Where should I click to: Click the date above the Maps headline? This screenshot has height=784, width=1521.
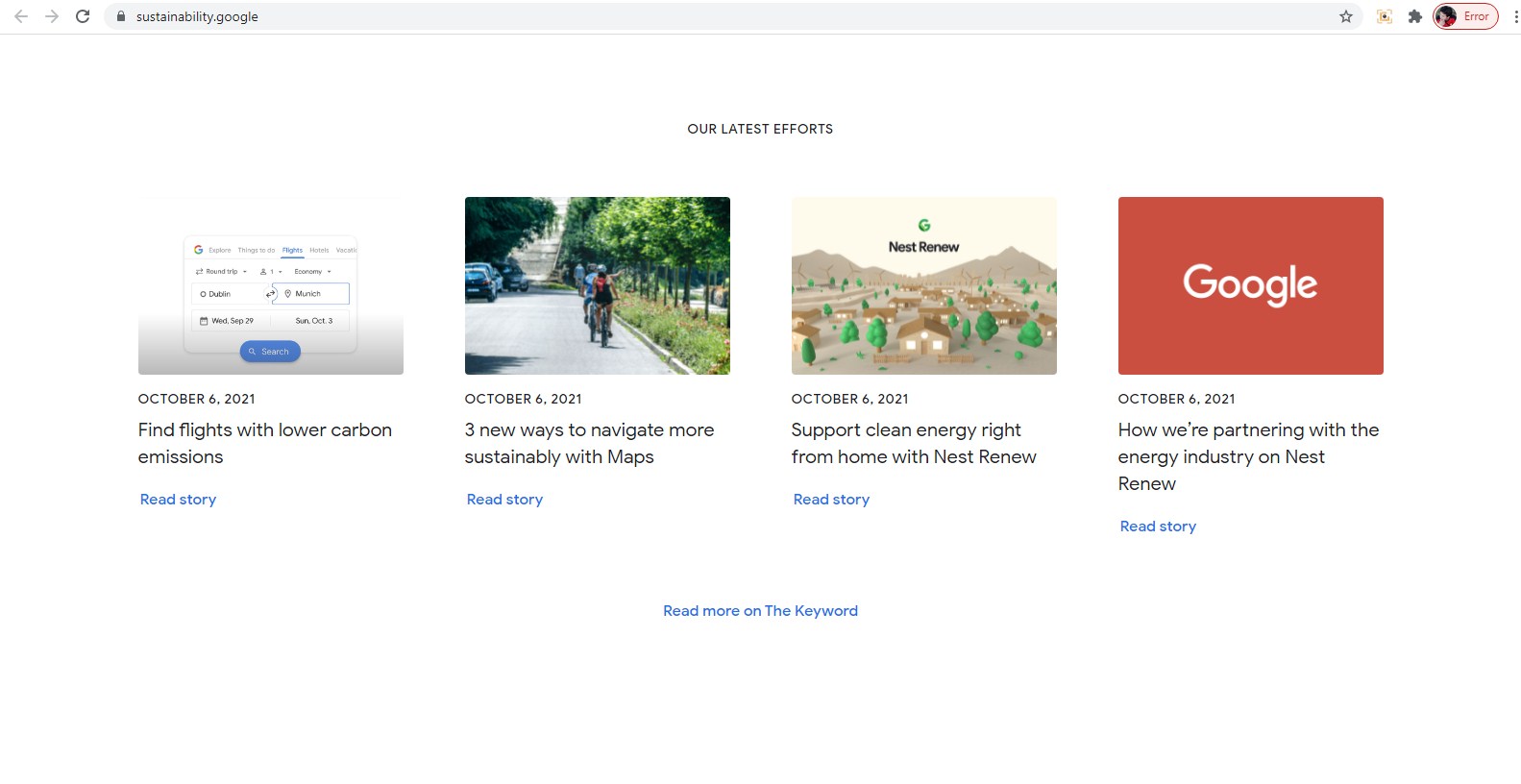[x=524, y=399]
